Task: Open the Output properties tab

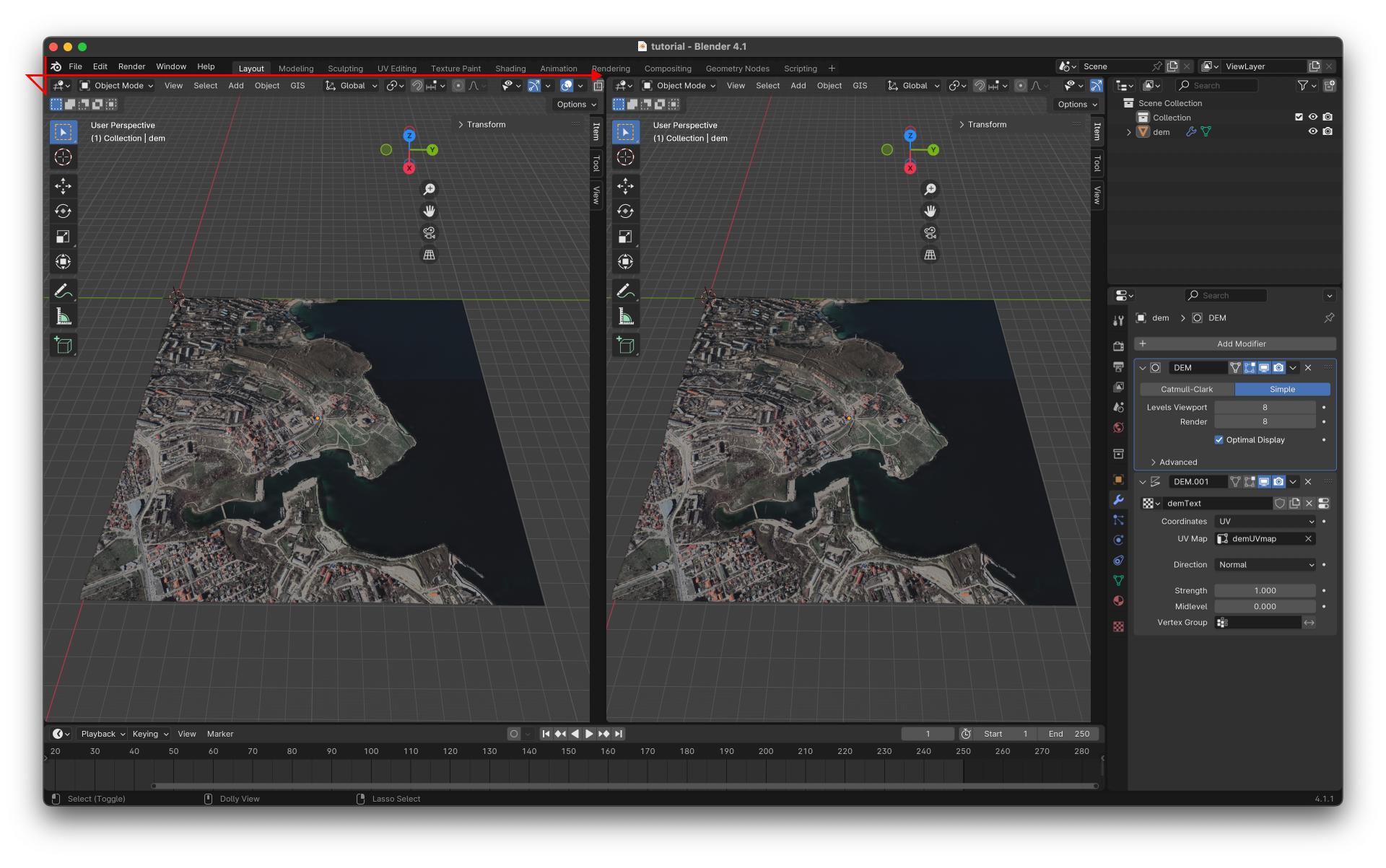Action: click(1118, 367)
